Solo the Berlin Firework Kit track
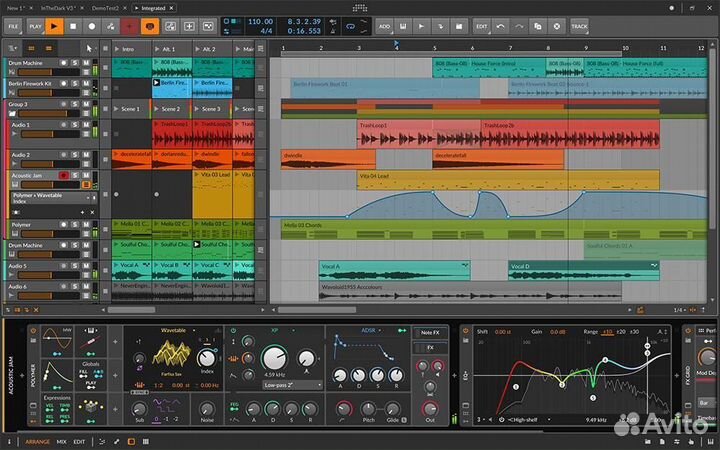 click(75, 84)
